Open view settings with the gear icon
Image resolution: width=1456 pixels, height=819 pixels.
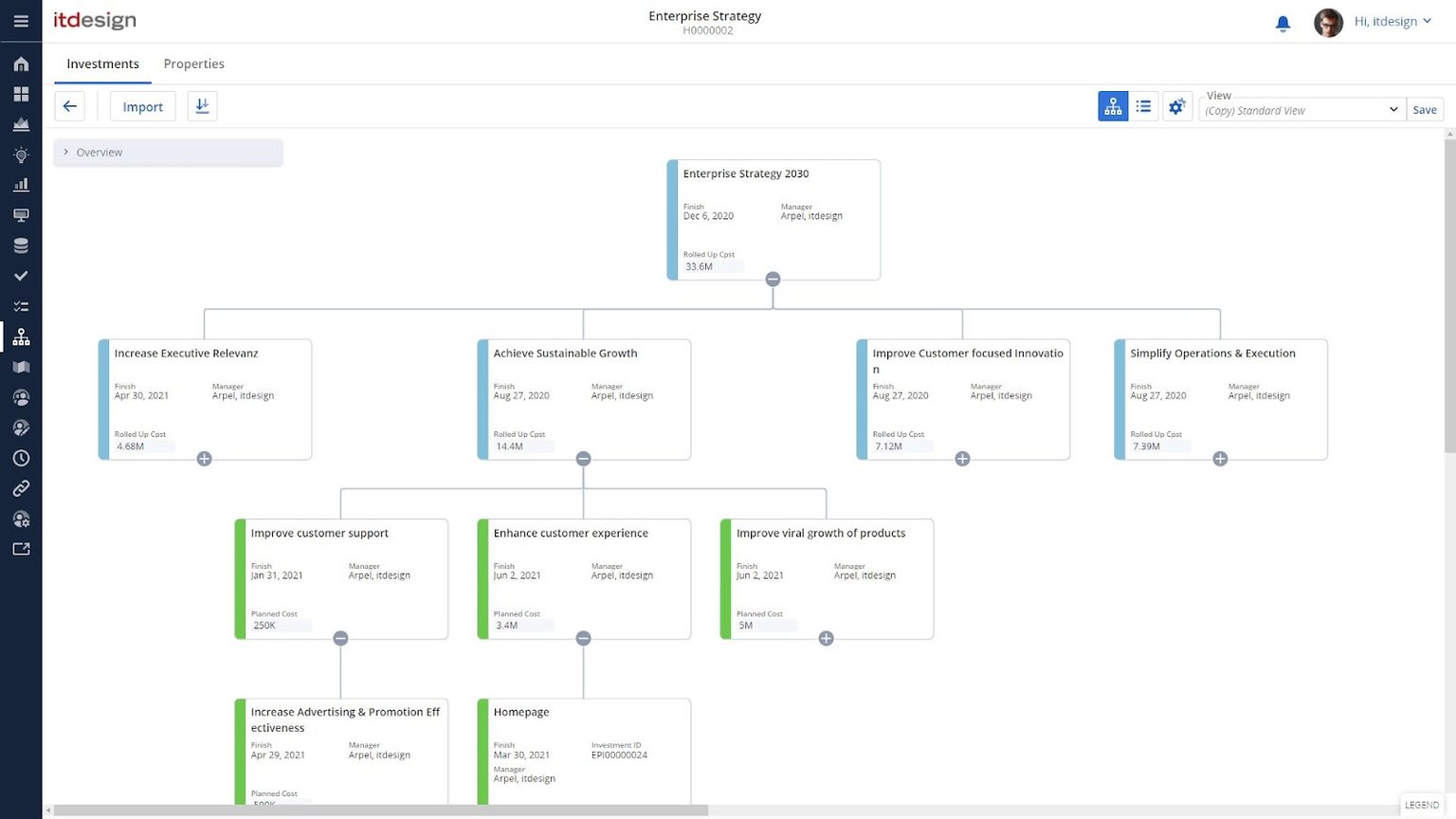[x=1176, y=106]
